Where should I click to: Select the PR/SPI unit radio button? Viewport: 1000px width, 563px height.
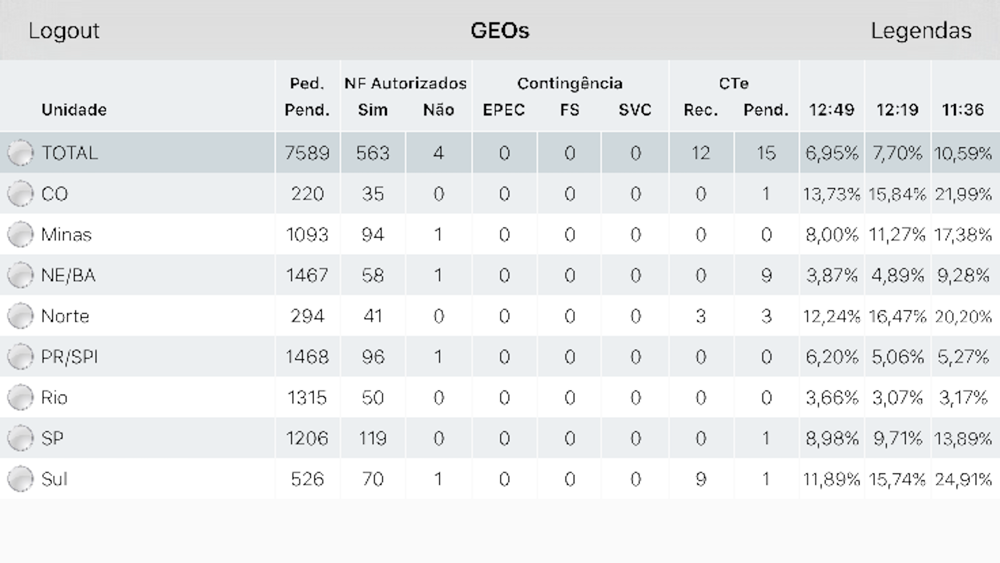point(20,357)
